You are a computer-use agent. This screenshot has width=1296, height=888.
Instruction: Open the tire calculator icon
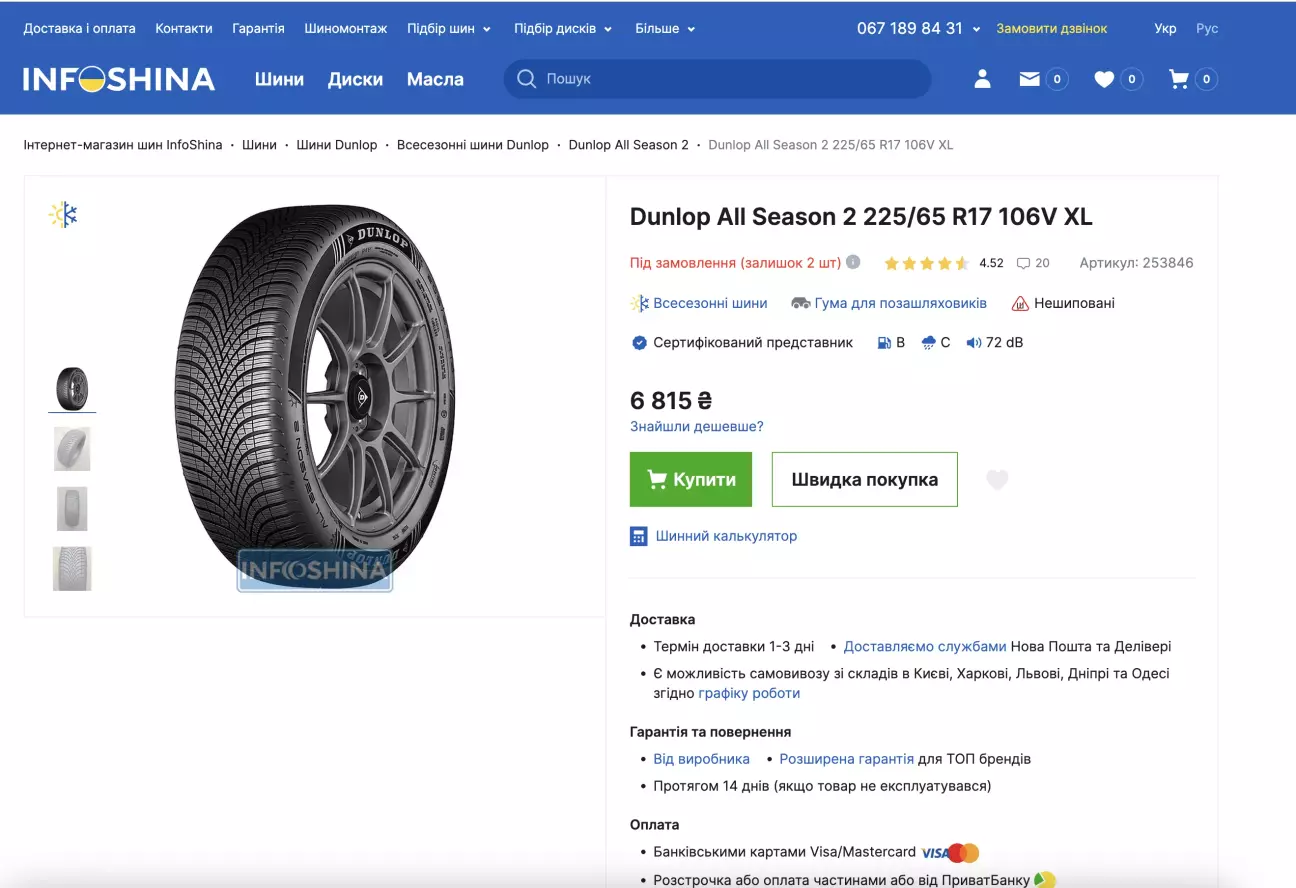point(638,536)
